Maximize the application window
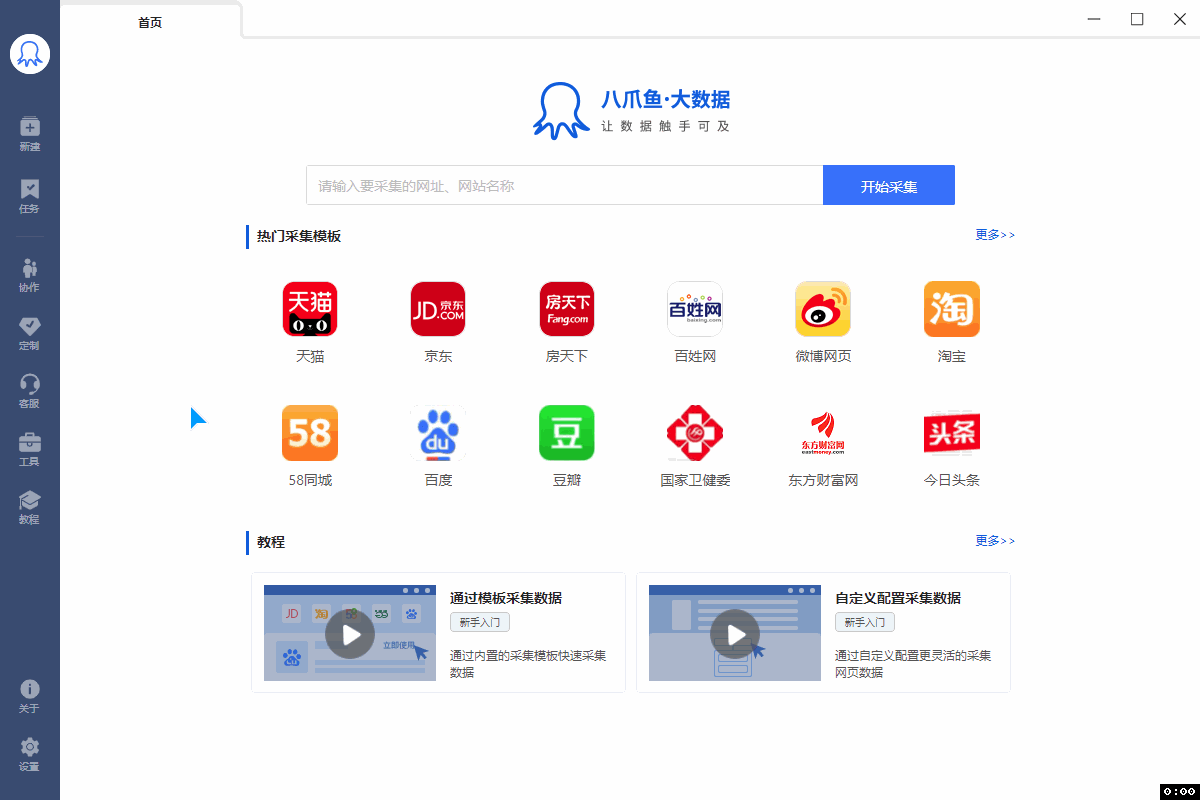The image size is (1200, 800). (x=1137, y=19)
